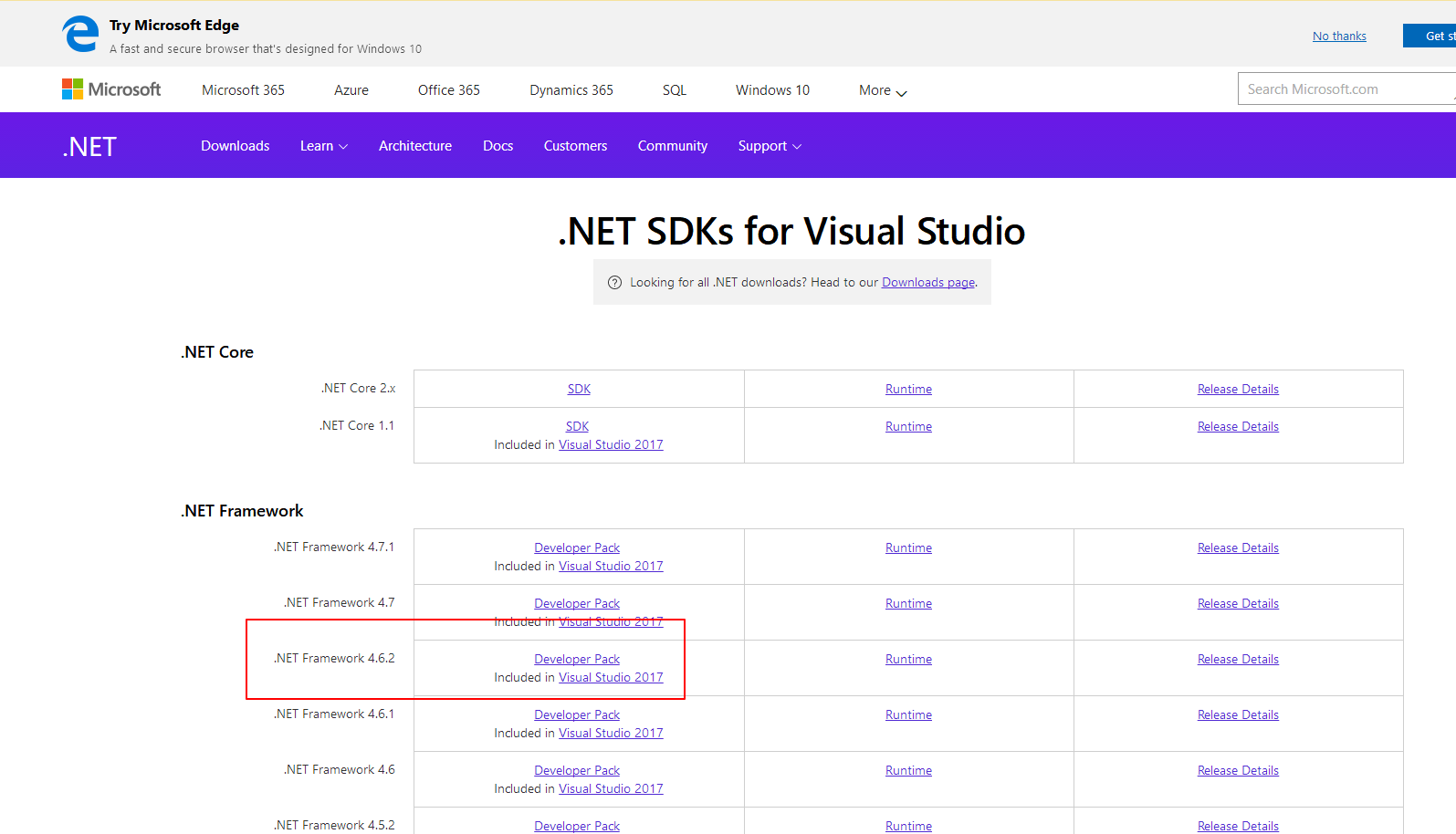
Task: Click the .NET logo in the purple bar
Action: [89, 147]
